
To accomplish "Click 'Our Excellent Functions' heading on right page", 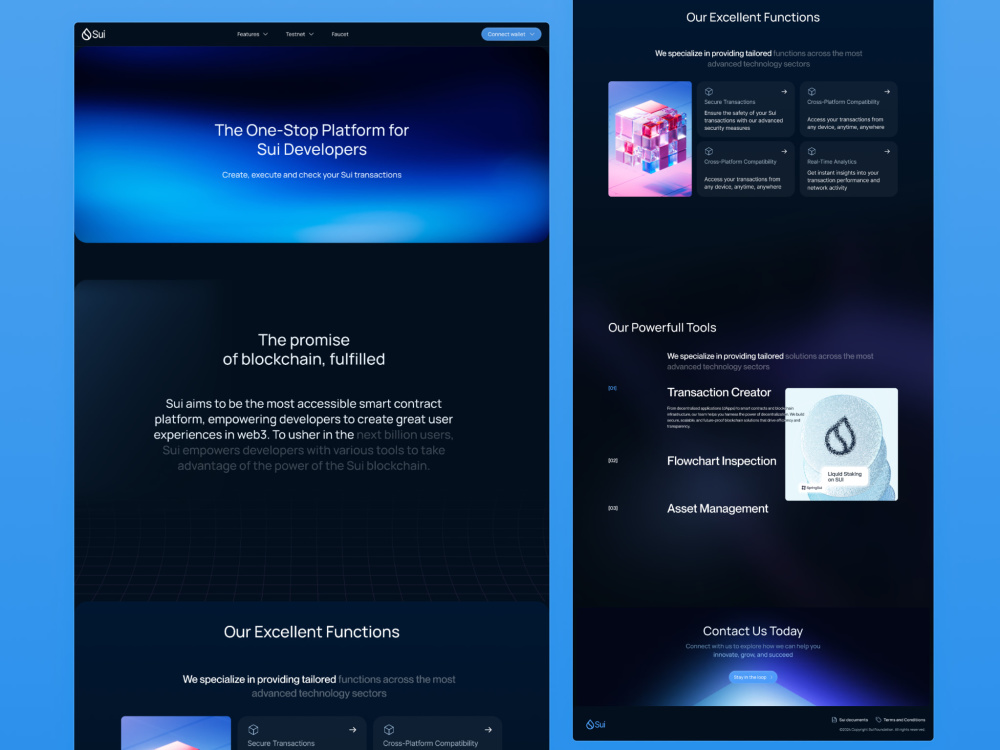I will (x=753, y=18).
